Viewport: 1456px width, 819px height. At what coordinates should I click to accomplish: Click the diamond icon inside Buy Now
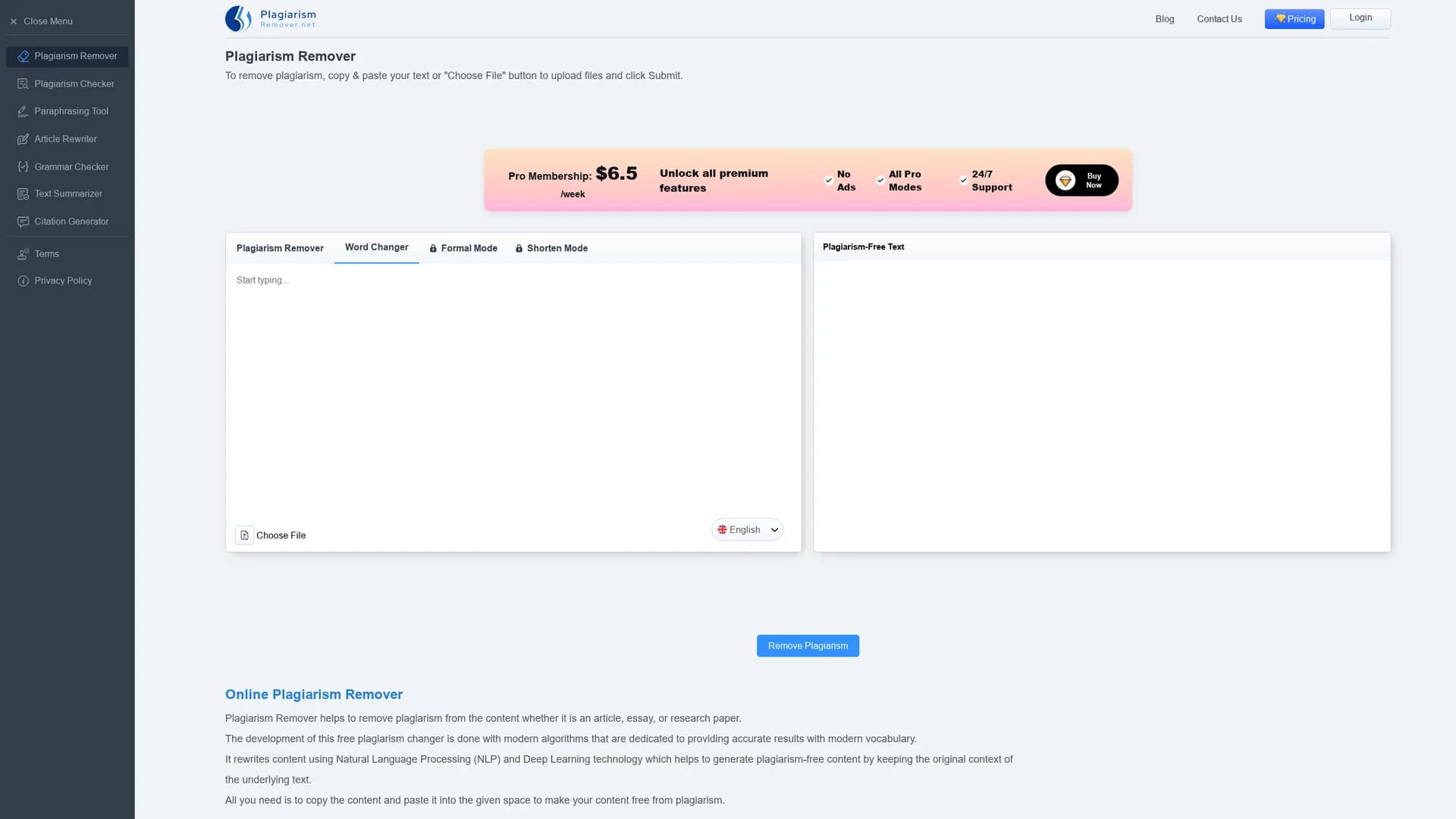coord(1065,180)
